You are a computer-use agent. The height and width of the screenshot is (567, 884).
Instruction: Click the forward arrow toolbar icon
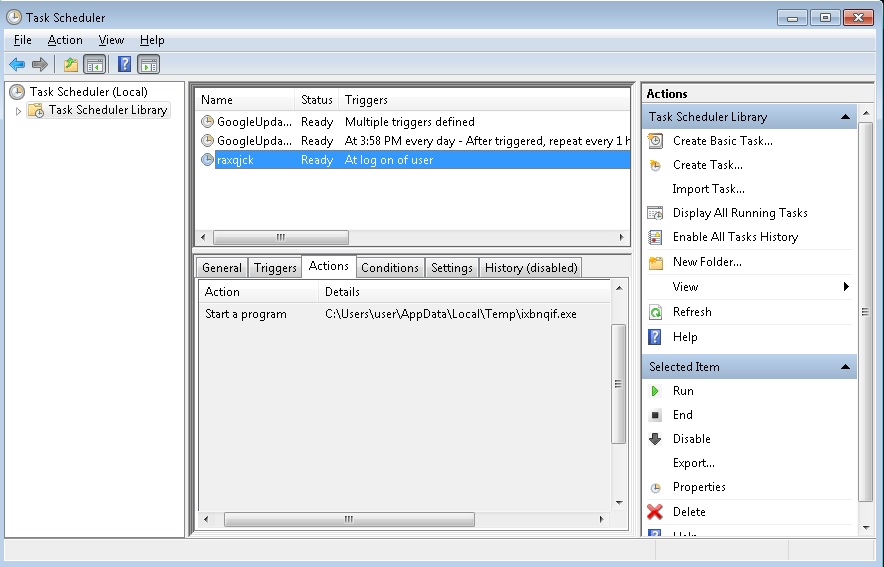coord(39,64)
